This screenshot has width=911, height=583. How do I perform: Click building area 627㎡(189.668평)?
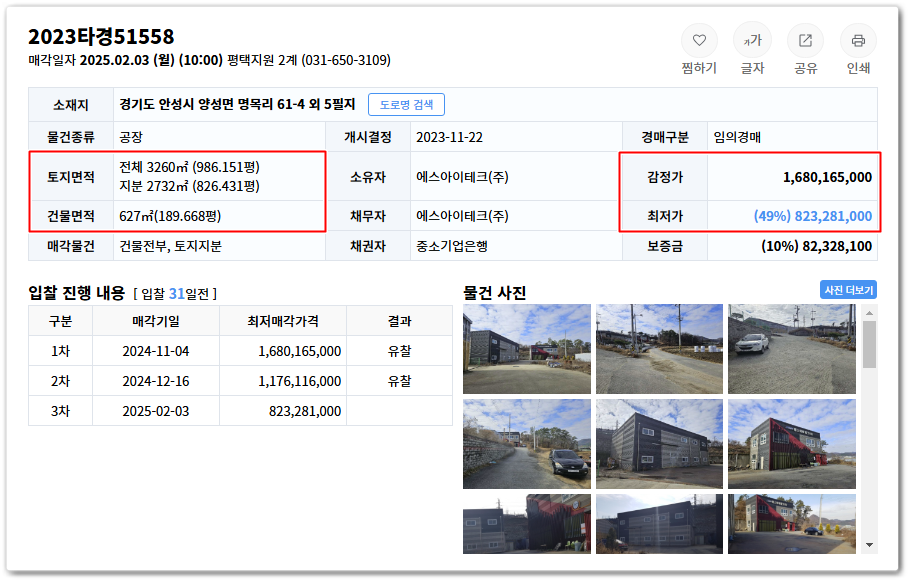point(170,216)
